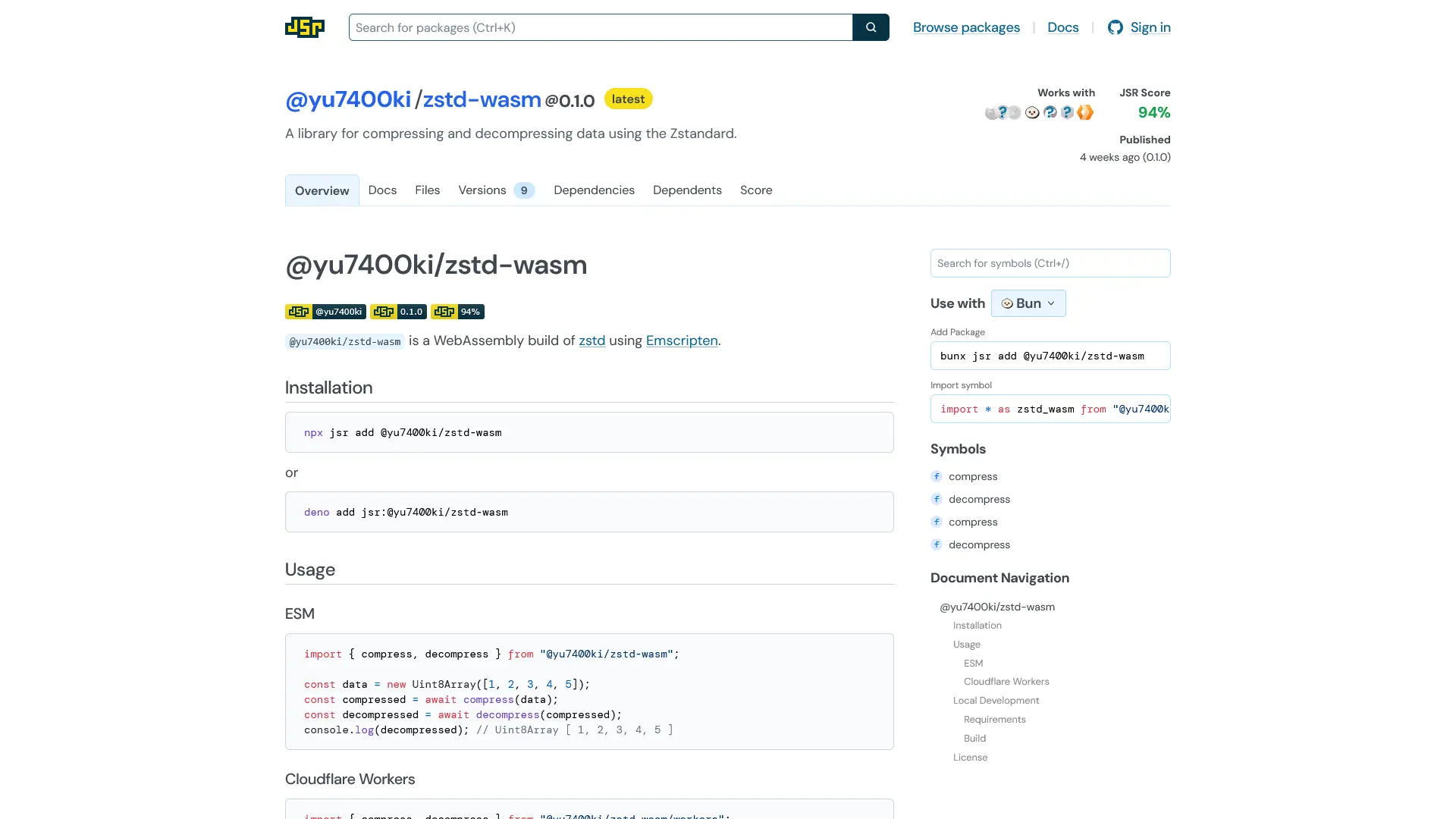Click the JSR logo in the header
Screen dimensions: 1456x819
point(304,27)
